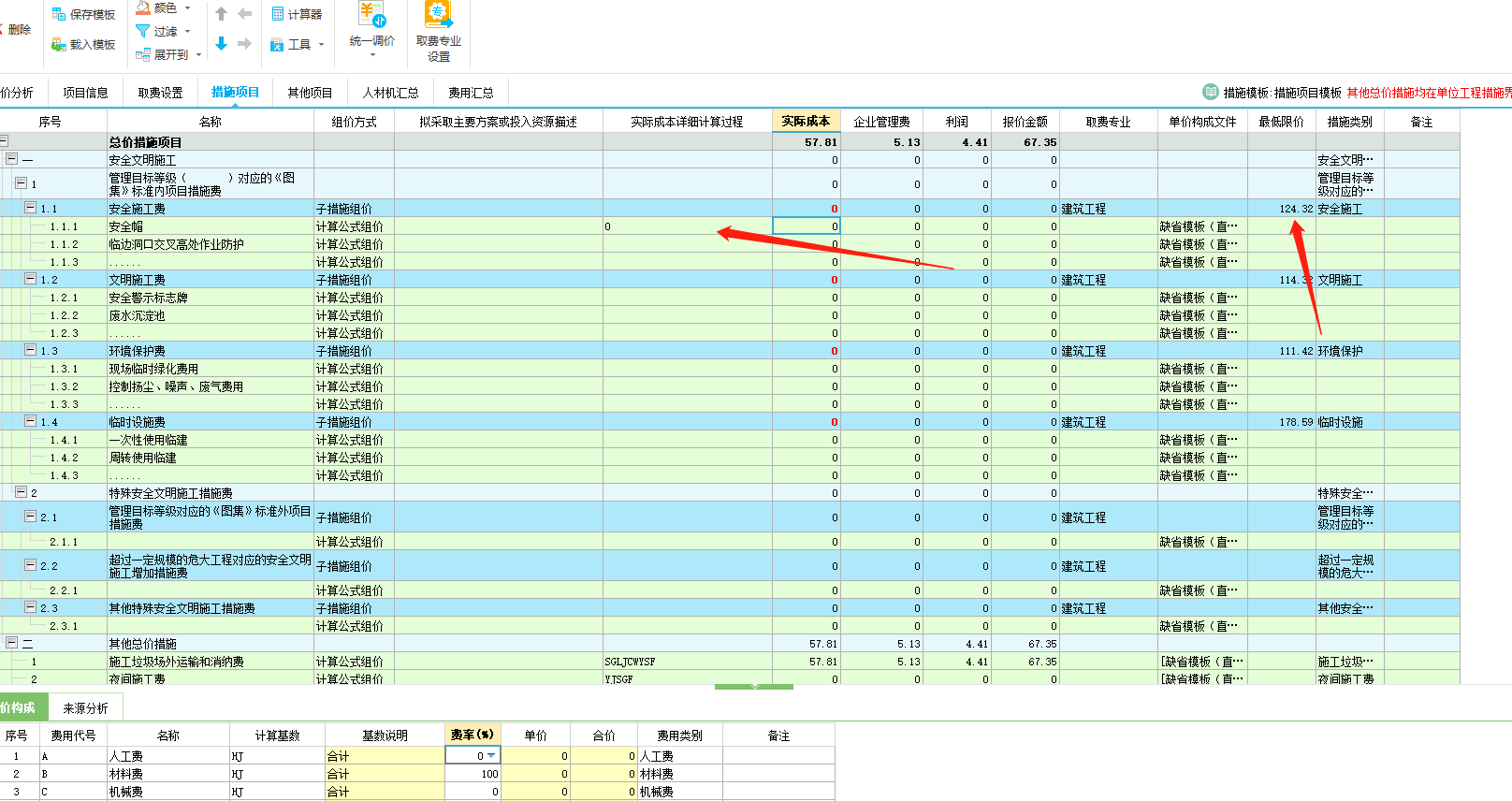Switch to the 项目信息 tab
The width and height of the screenshot is (1512, 801).
[x=85, y=93]
